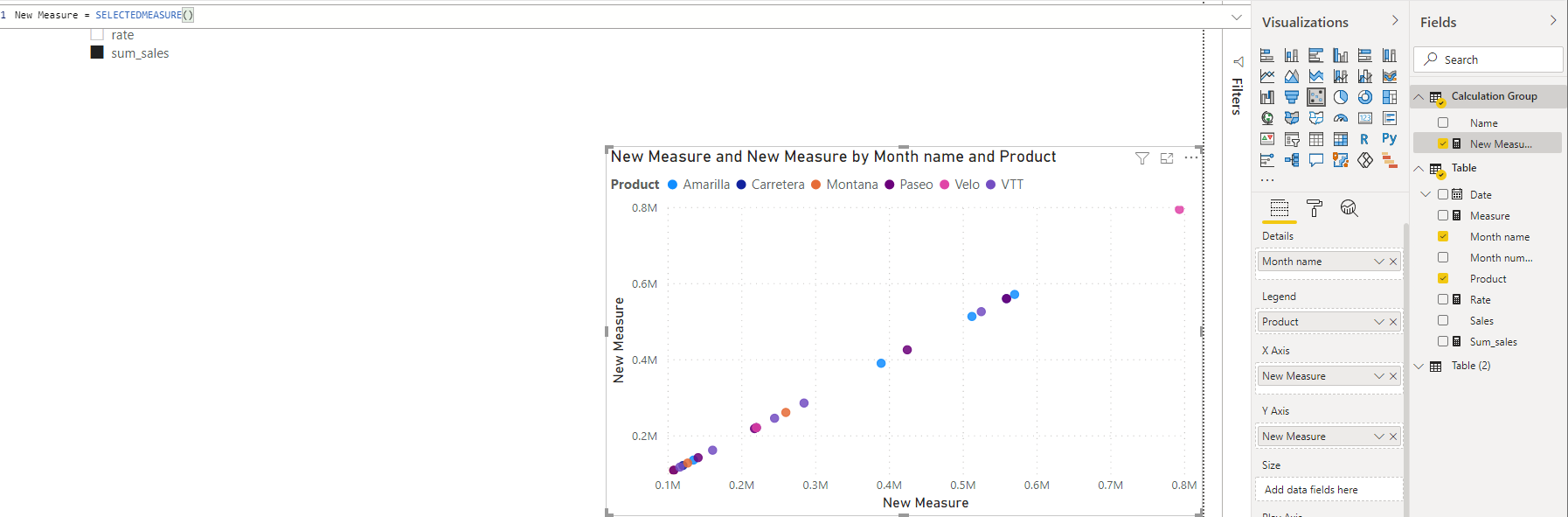Click the Amarilla legend color dot

coord(673,185)
